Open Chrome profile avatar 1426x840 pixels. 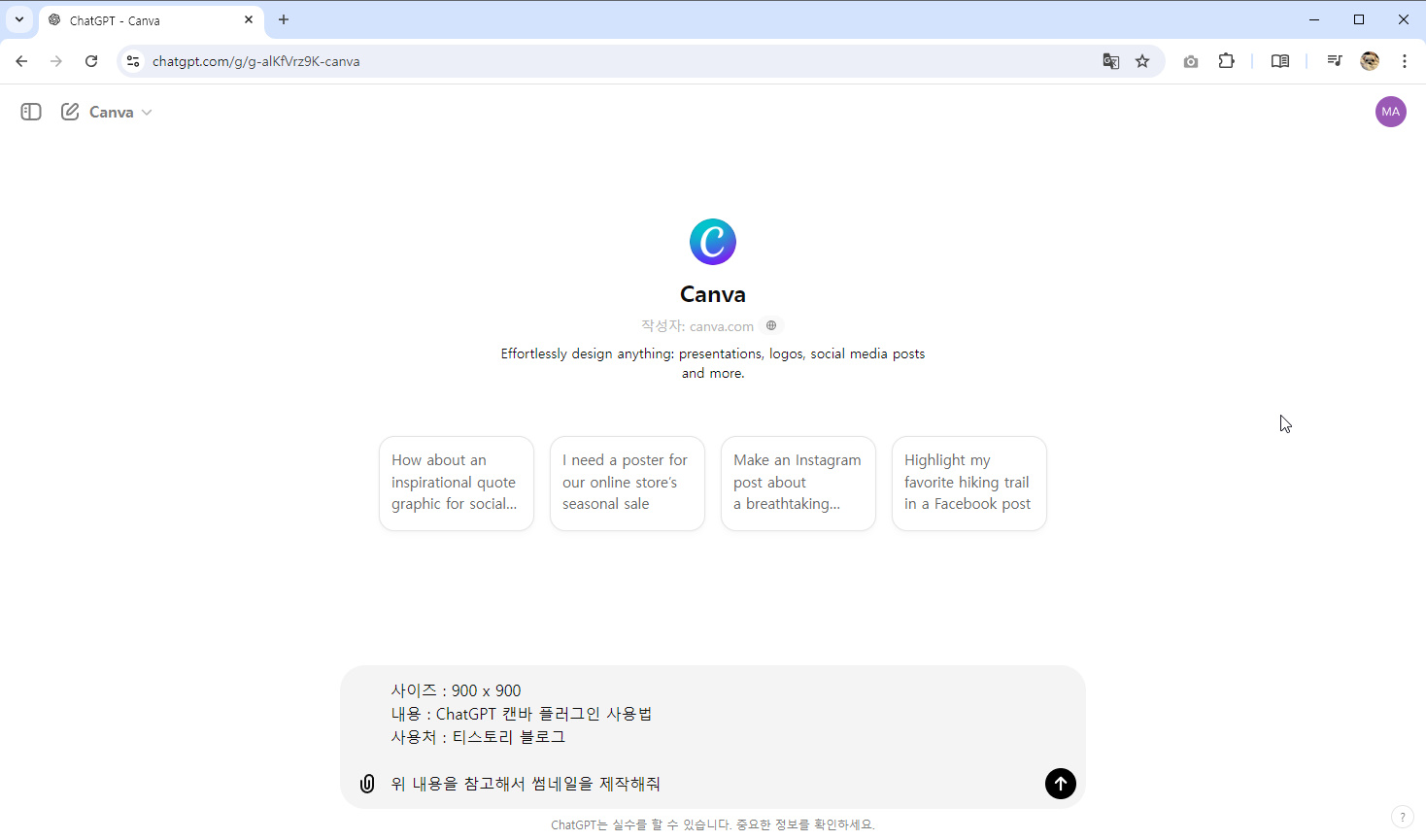[1370, 61]
